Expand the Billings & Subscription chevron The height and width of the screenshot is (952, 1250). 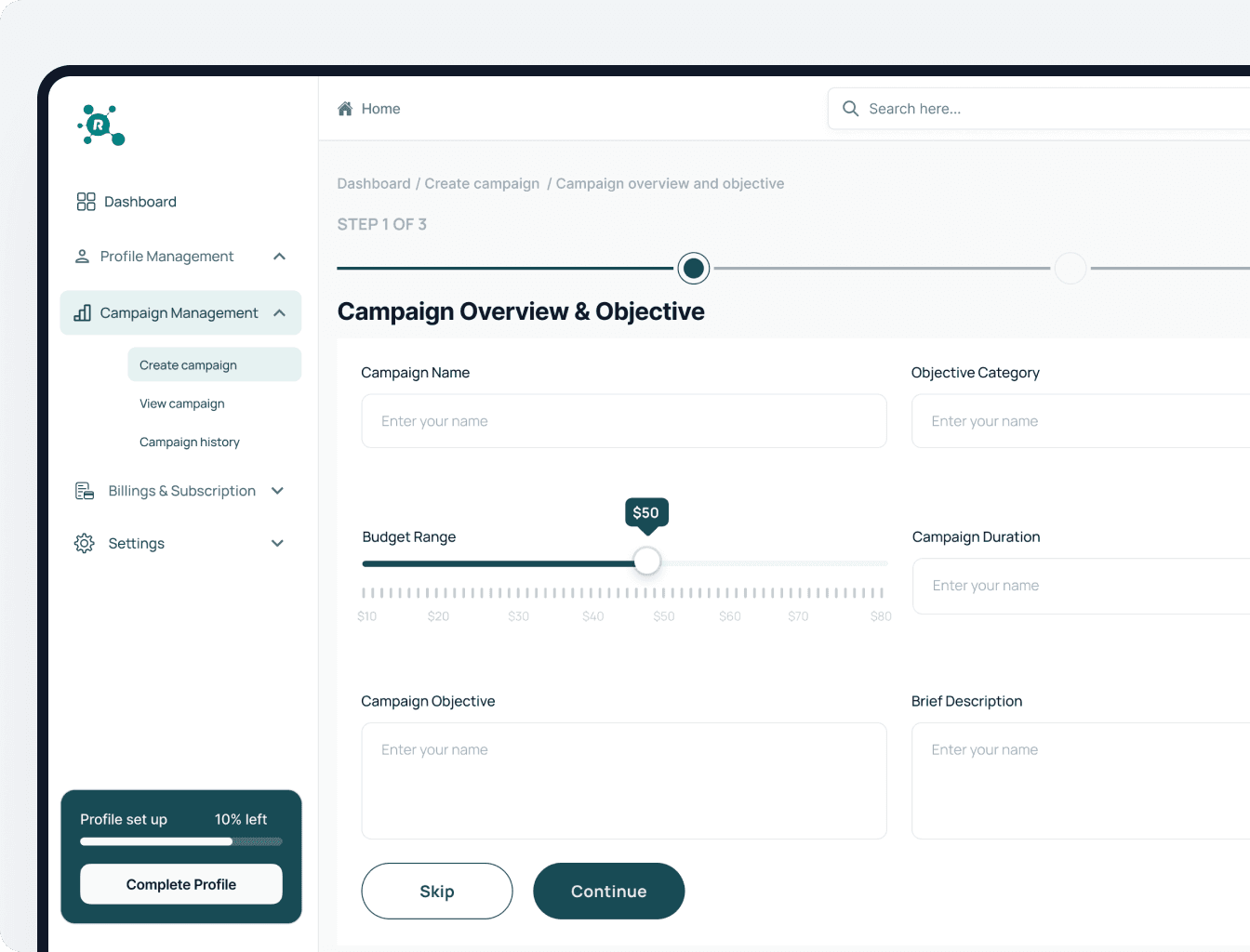point(277,491)
